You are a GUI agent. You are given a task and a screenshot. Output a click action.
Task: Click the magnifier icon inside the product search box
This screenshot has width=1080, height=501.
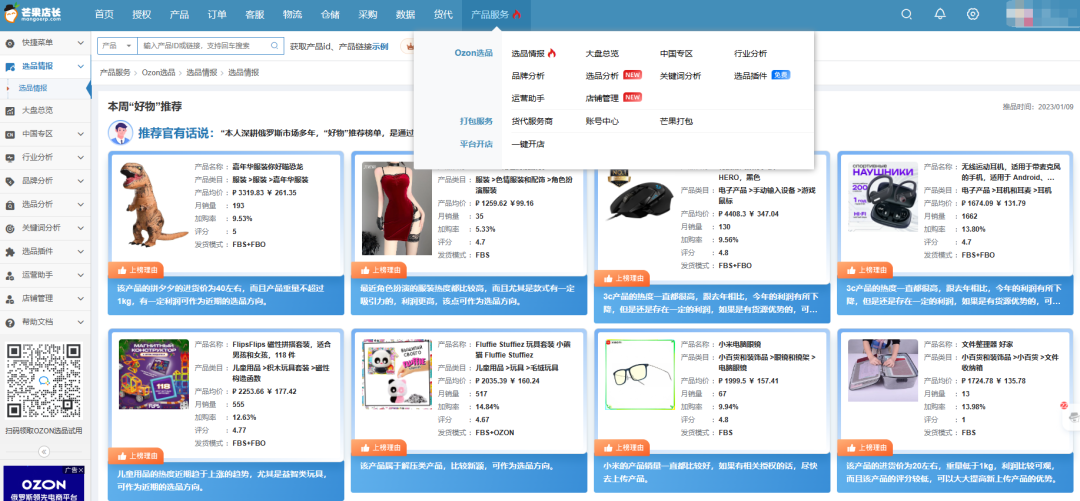click(274, 46)
